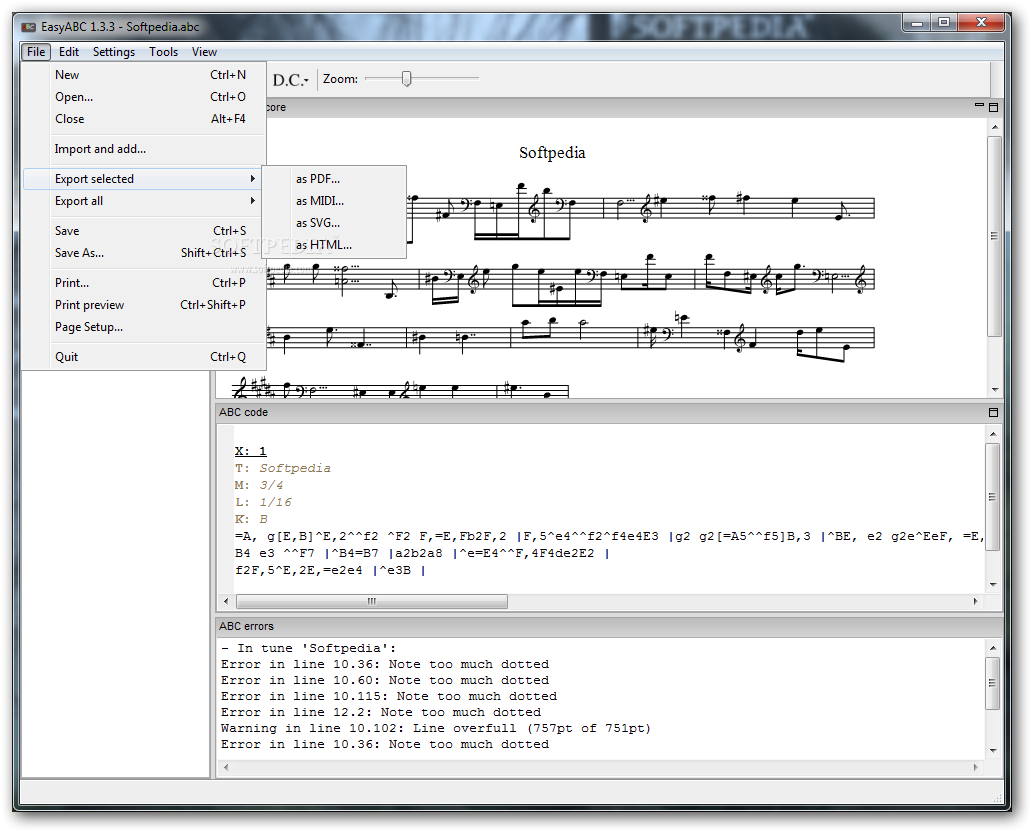1032x832 pixels.
Task: Click the 'L: 1/16' code line
Action: point(263,502)
